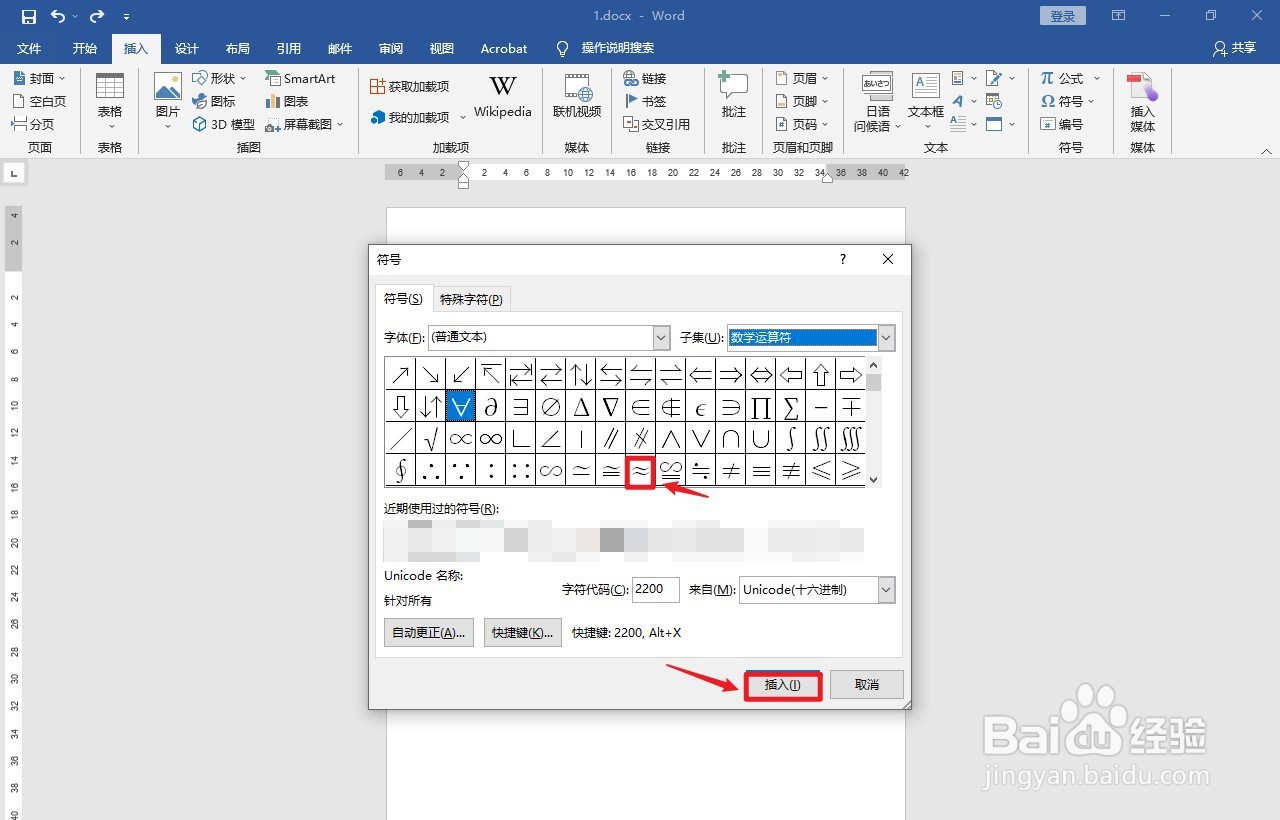Click the 链接 hyperlink button

[x=645, y=78]
